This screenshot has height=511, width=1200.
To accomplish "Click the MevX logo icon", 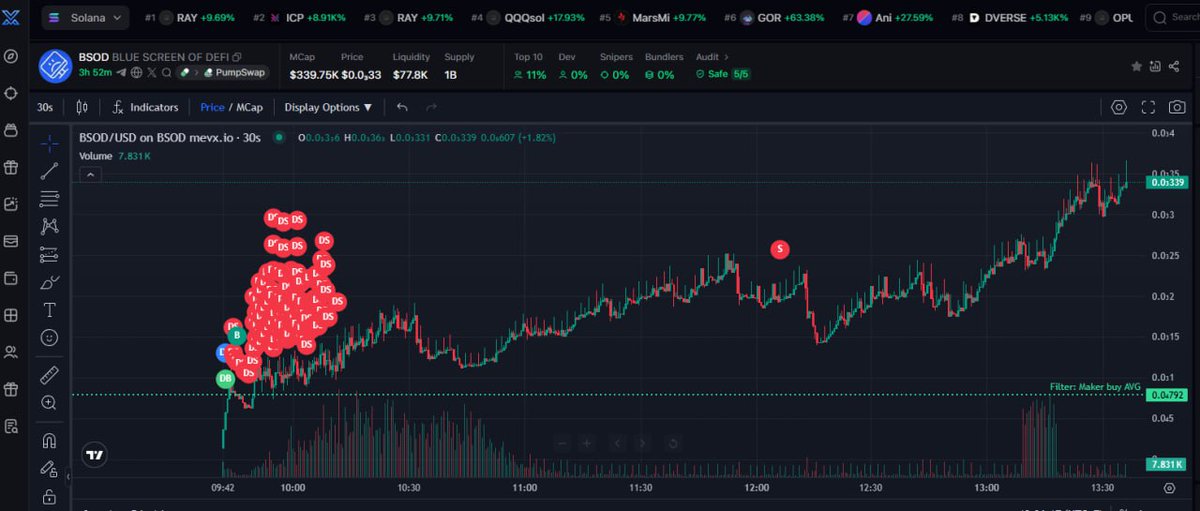I will [x=11, y=17].
